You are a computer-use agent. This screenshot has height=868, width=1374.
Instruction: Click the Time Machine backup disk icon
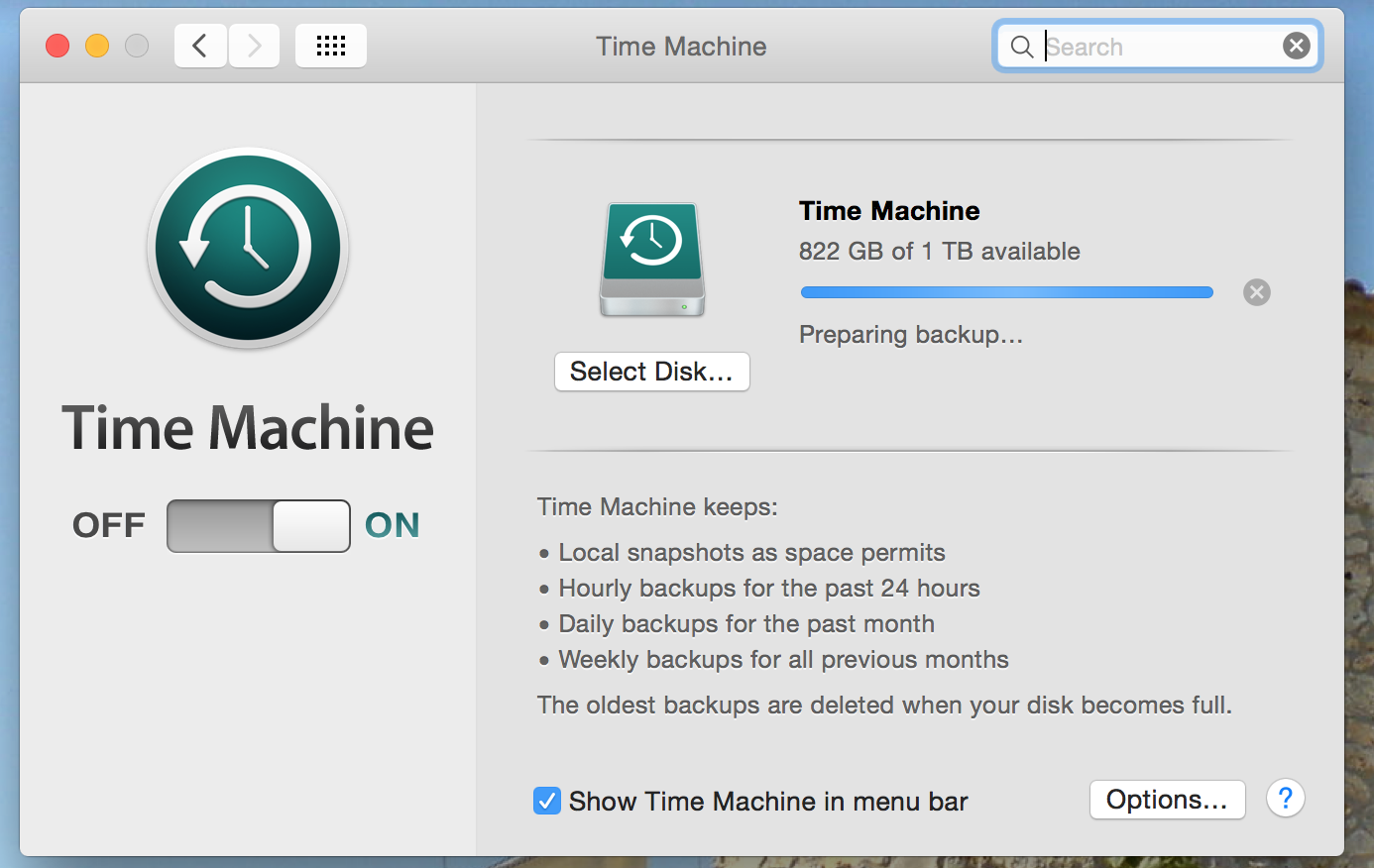(652, 260)
